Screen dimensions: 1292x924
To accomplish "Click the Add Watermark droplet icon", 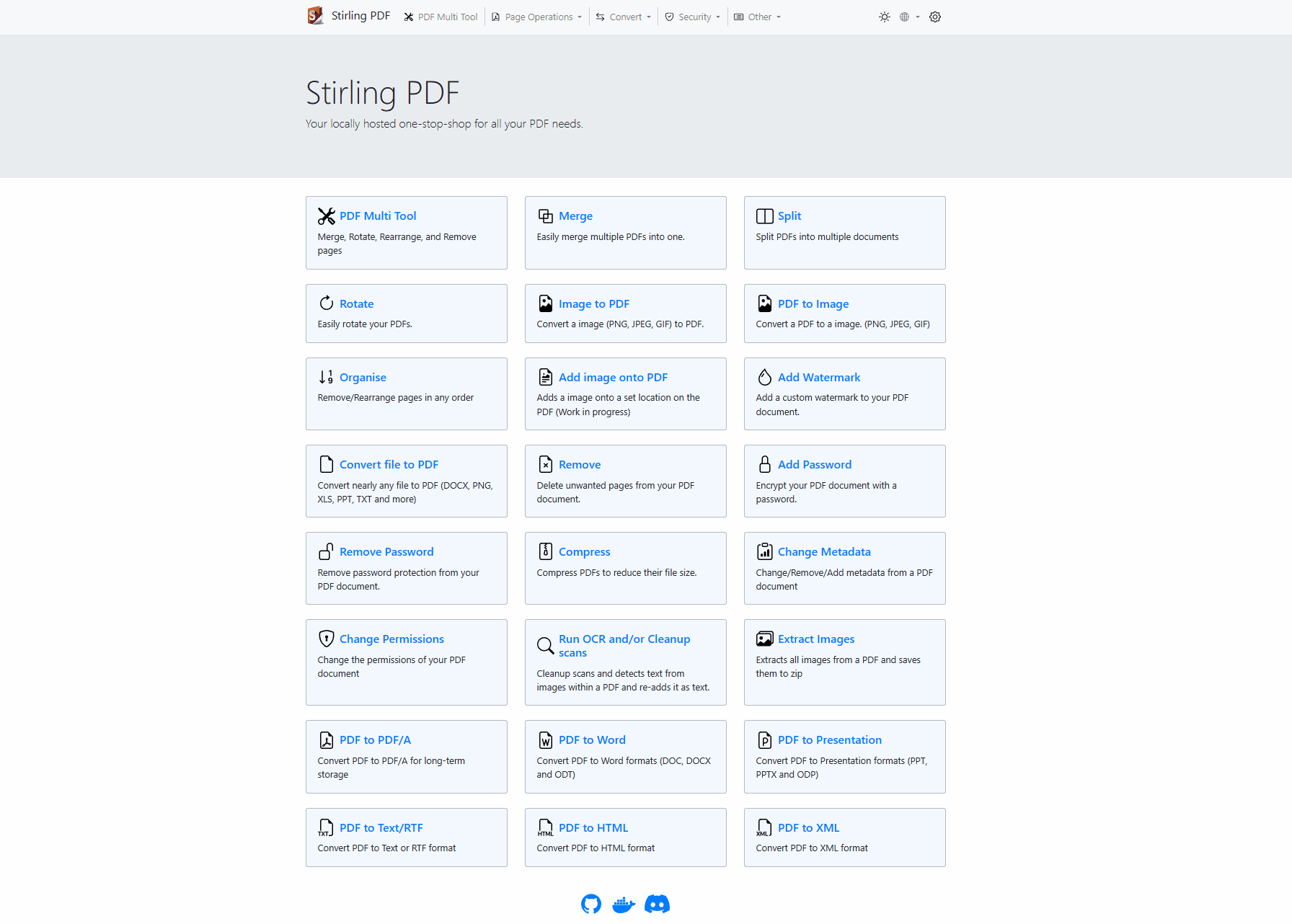I will click(x=764, y=377).
